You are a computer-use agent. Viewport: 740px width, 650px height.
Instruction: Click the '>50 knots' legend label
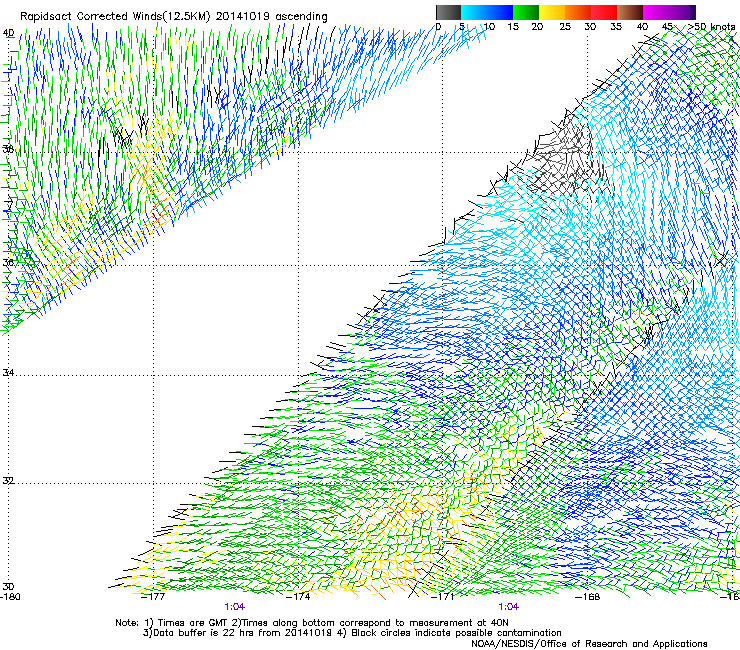click(711, 26)
